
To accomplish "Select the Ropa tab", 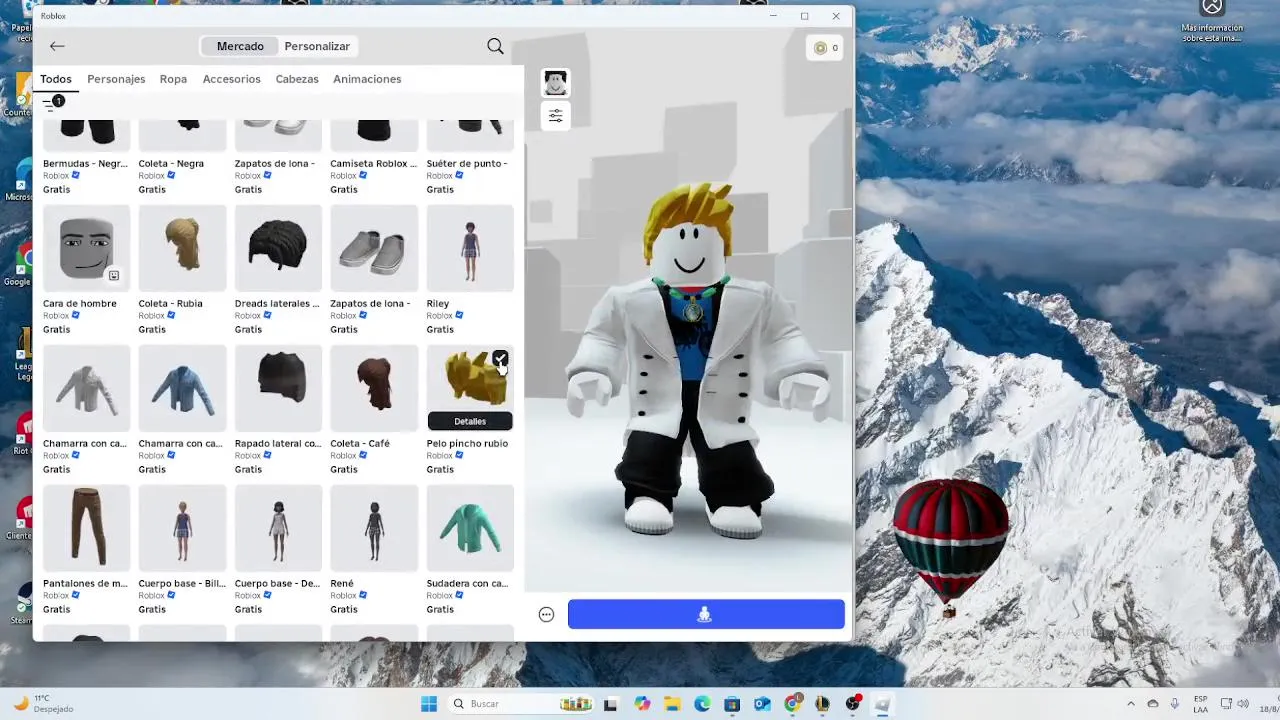I will (173, 79).
